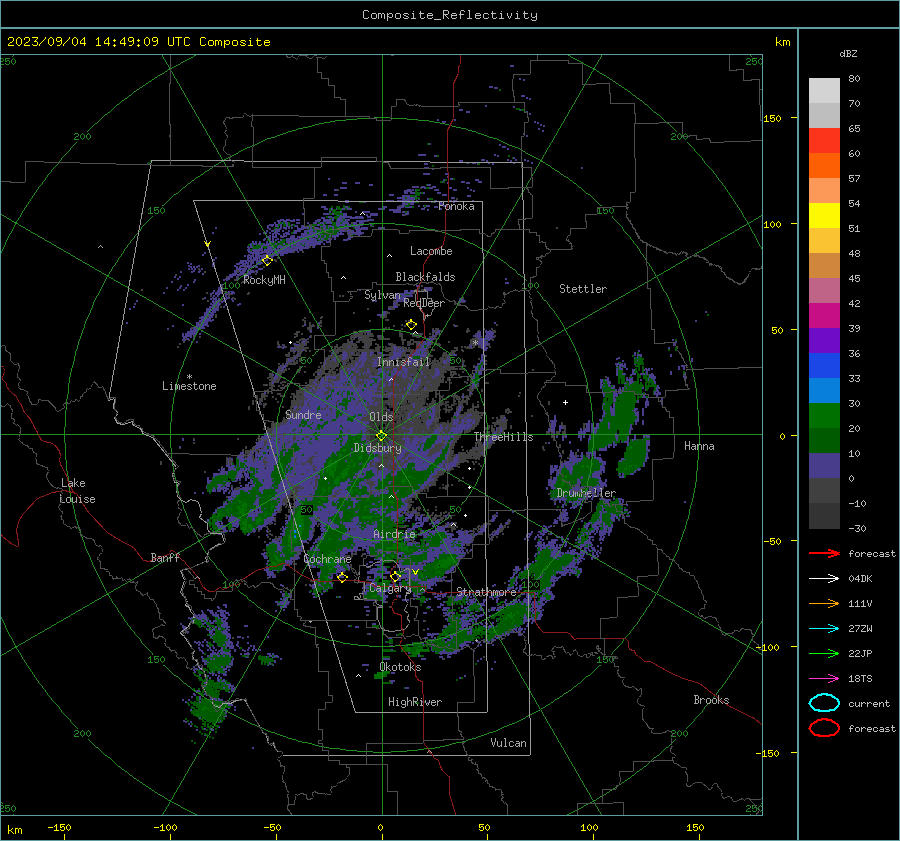This screenshot has height=841, width=900.
Task: Click the yellow diamond marker below RedDeer
Action: coord(411,325)
